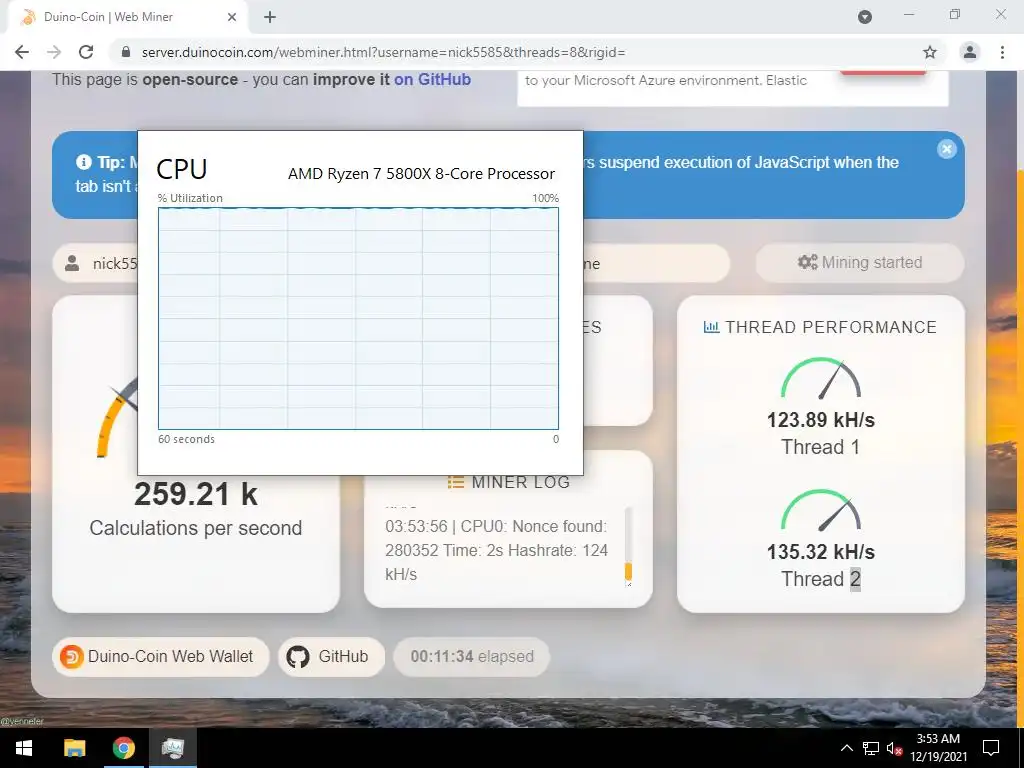
Task: Follow the 'on GitHub' link
Action: pos(432,80)
